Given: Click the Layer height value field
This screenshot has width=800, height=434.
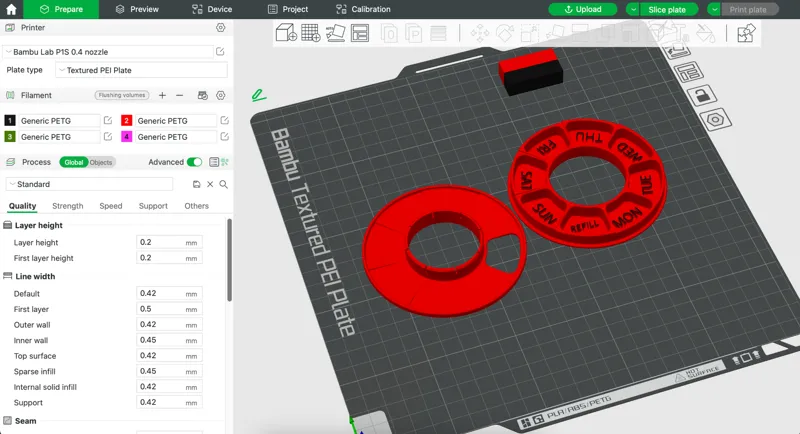Looking at the screenshot, I should [169, 242].
